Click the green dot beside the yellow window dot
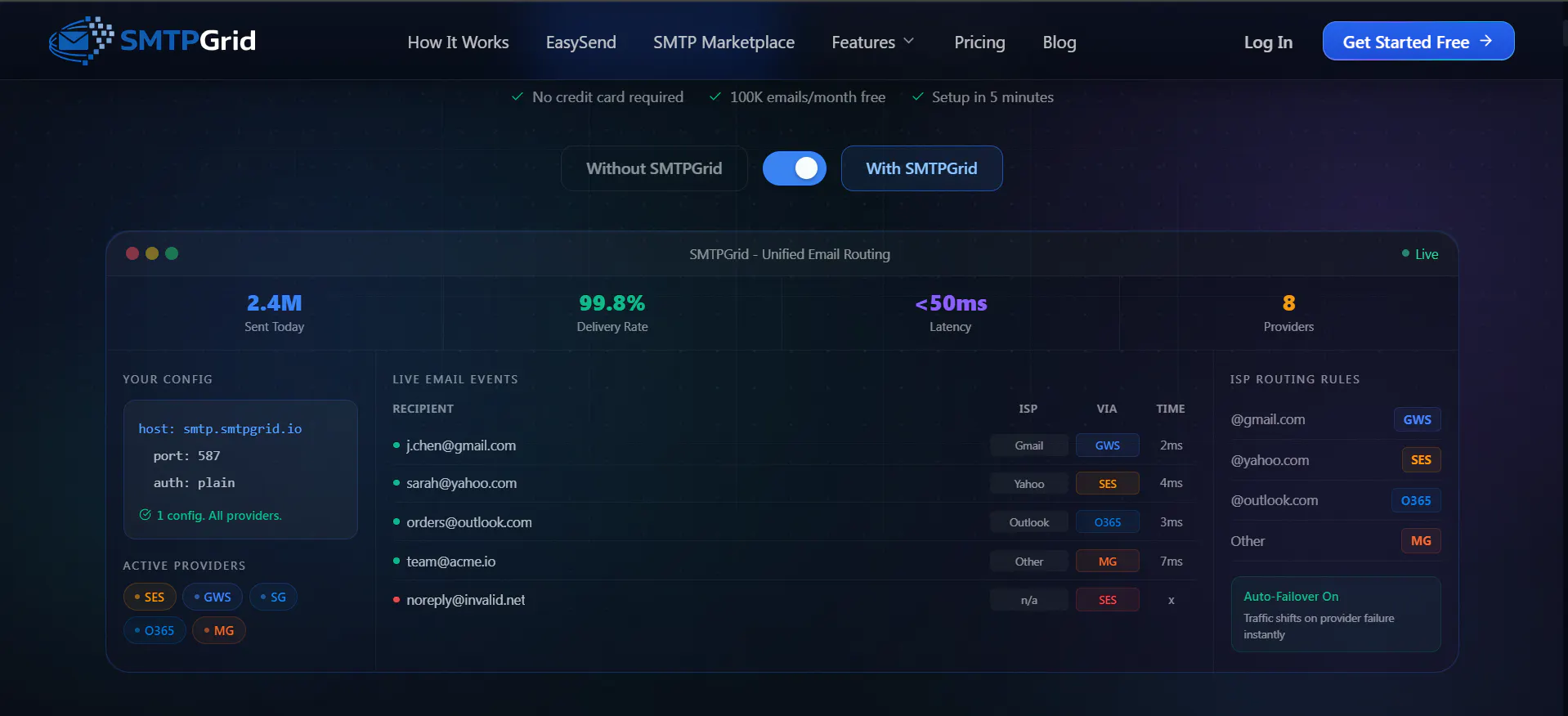 172,253
